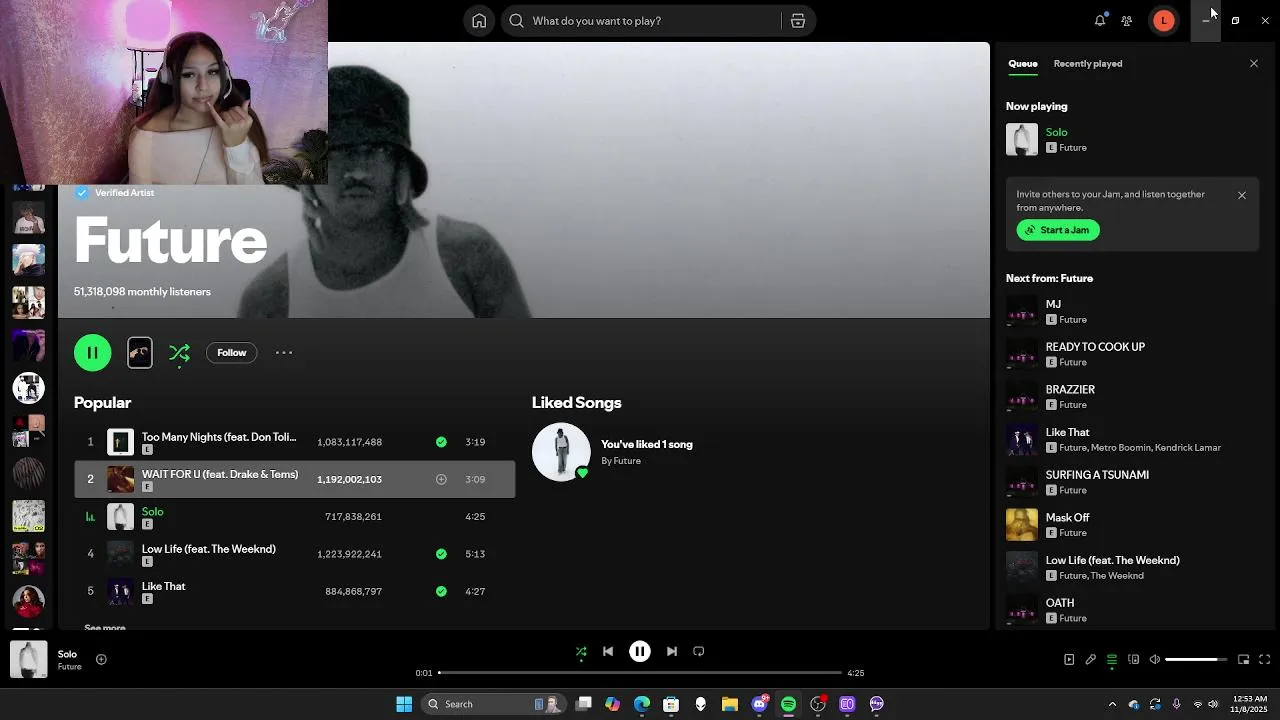Image resolution: width=1280 pixels, height=720 pixels.
Task: Open more options for Future
Action: click(x=284, y=352)
